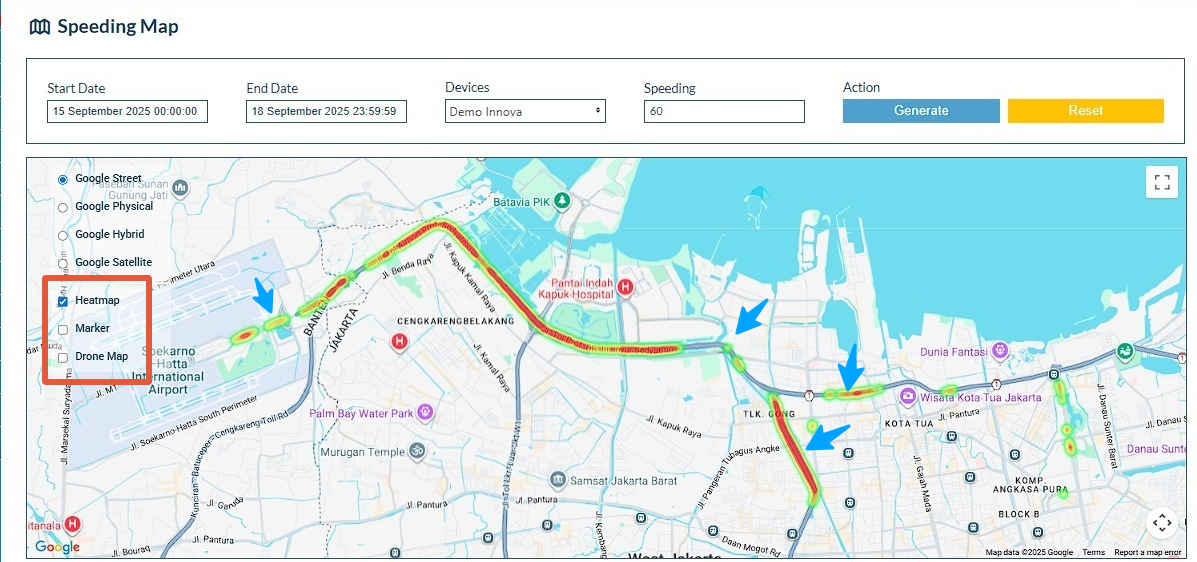Enable the Marker layer checkbox
Screen dimensions: 1197x562
point(63,329)
